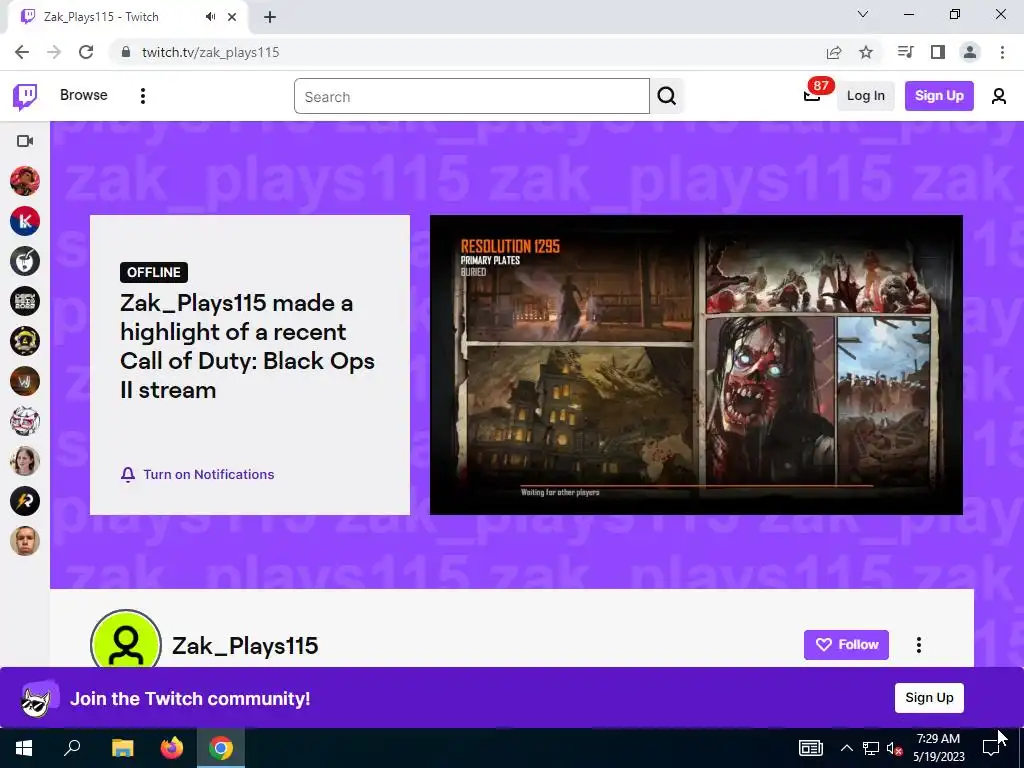Click the sunglasses mascot in community banner
This screenshot has height=768, width=1024.
click(x=39, y=697)
